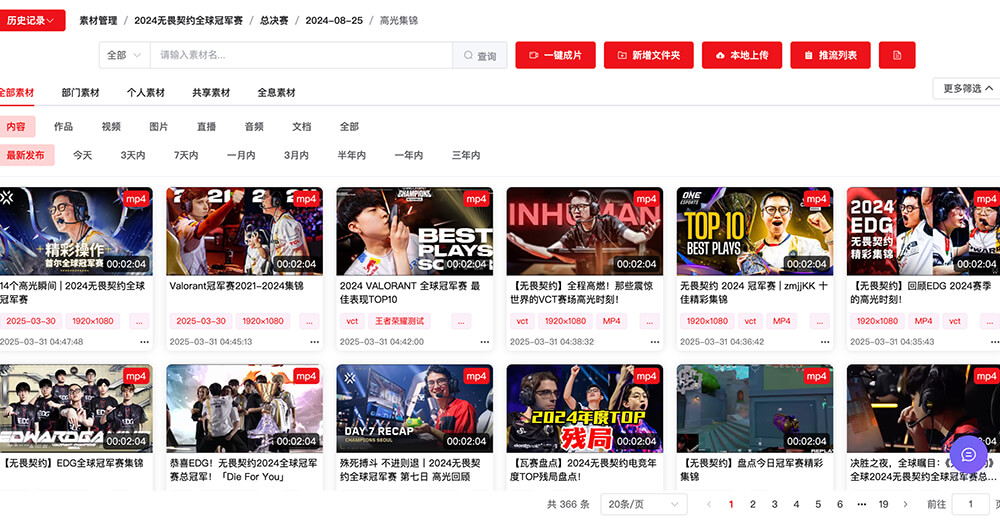Open the floating chat support bubble
The image size is (1000, 528).
(x=969, y=454)
